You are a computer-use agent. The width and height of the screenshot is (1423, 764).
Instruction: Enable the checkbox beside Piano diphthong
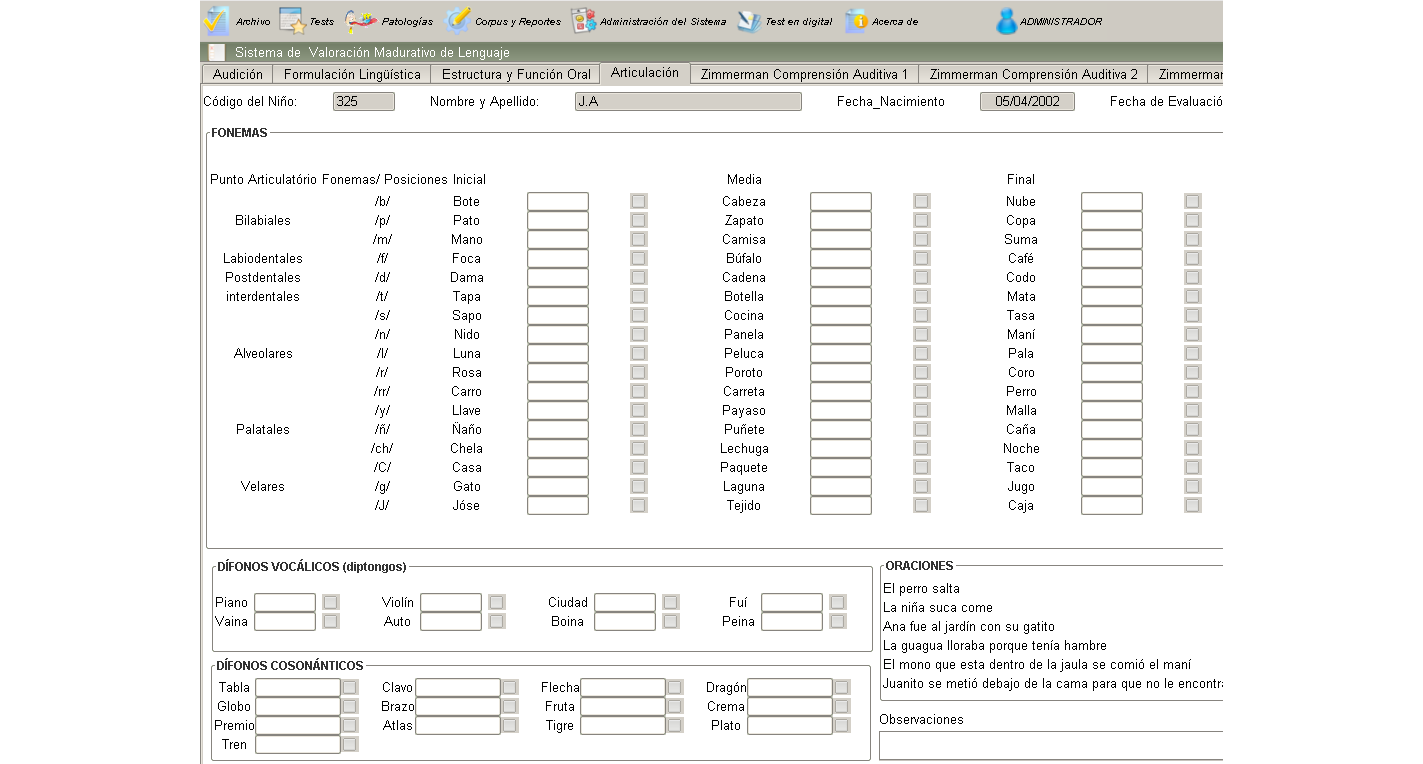click(331, 602)
